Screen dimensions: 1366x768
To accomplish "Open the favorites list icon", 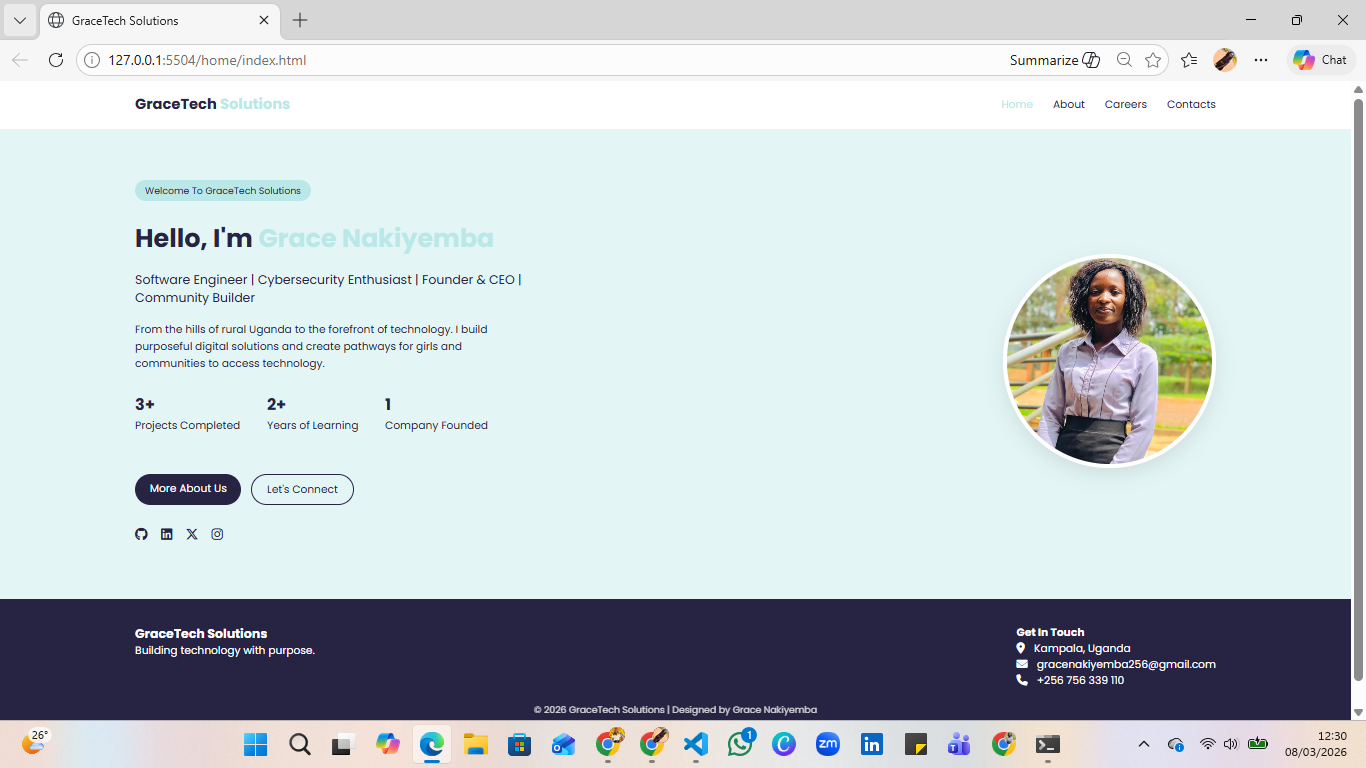I will click(1189, 60).
